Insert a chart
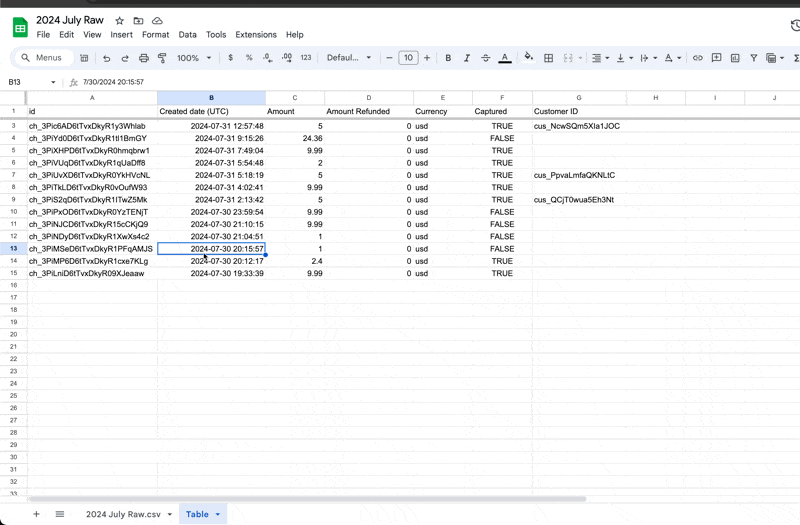This screenshot has width=800, height=525. coord(735,58)
